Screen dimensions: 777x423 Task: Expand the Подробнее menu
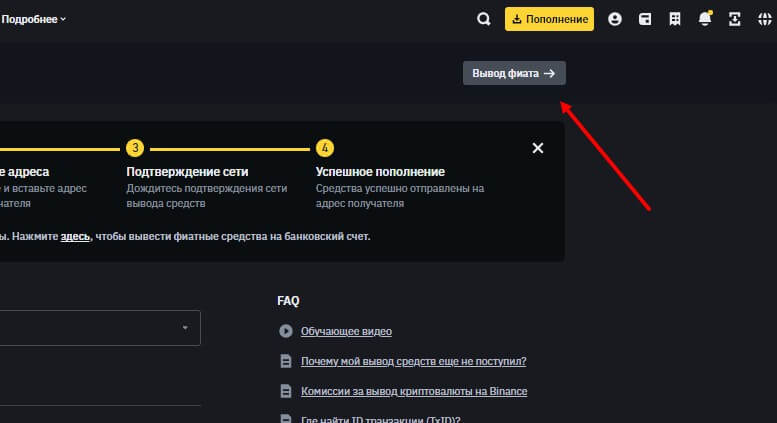[34, 19]
